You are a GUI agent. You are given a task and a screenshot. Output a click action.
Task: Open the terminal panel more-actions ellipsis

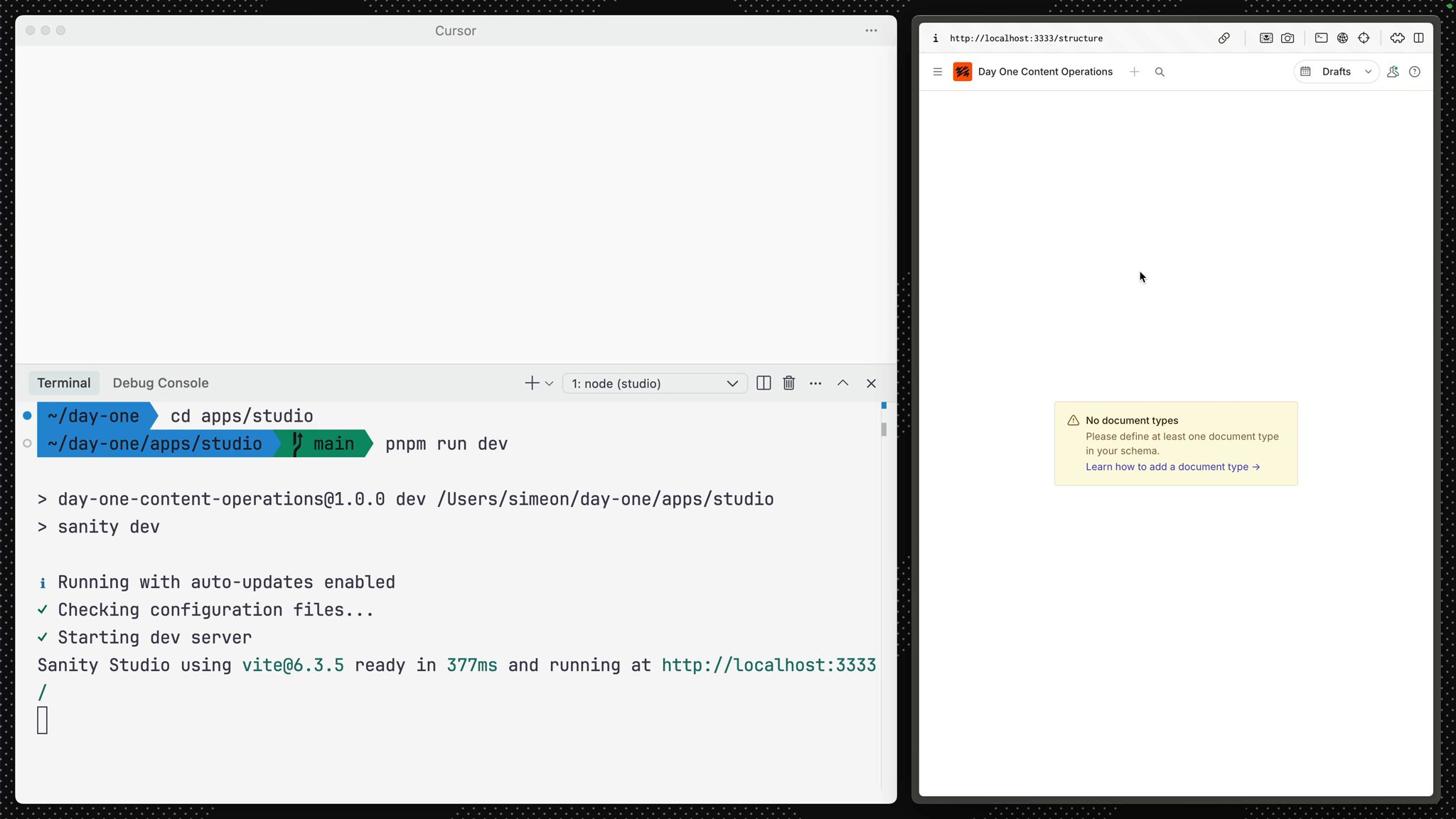[x=815, y=383]
